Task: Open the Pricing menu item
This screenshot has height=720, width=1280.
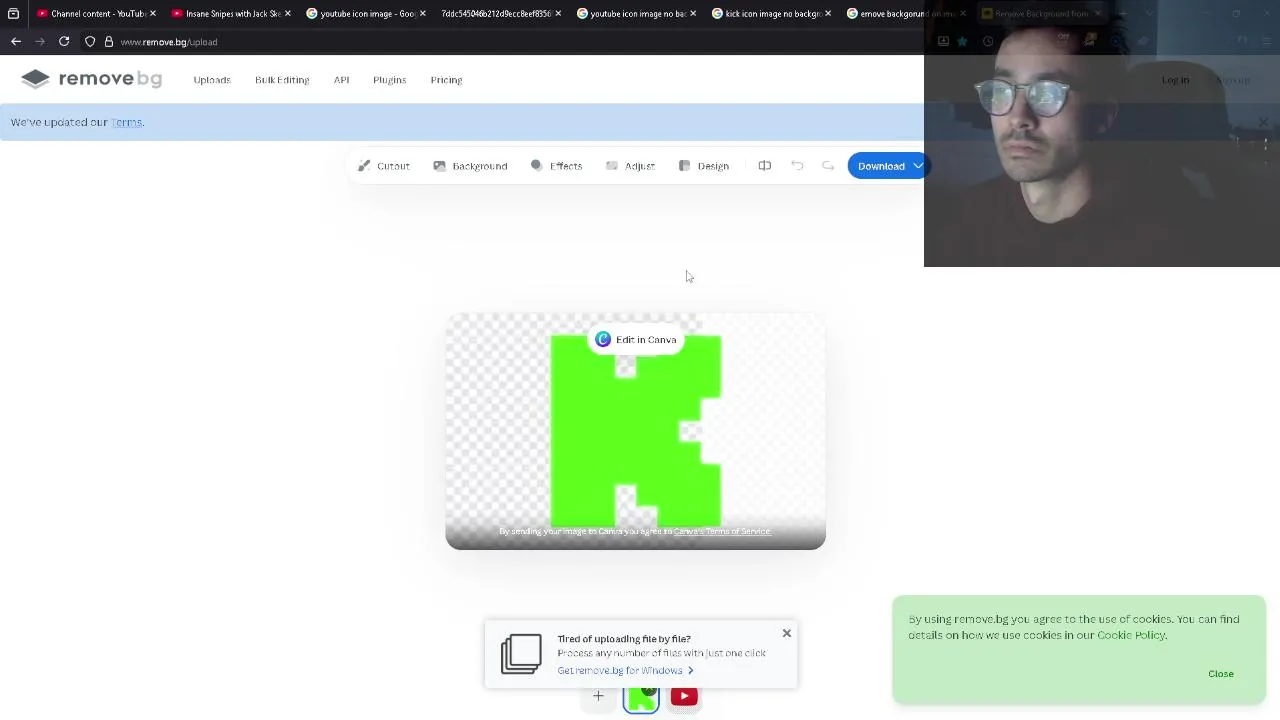Action: (446, 80)
